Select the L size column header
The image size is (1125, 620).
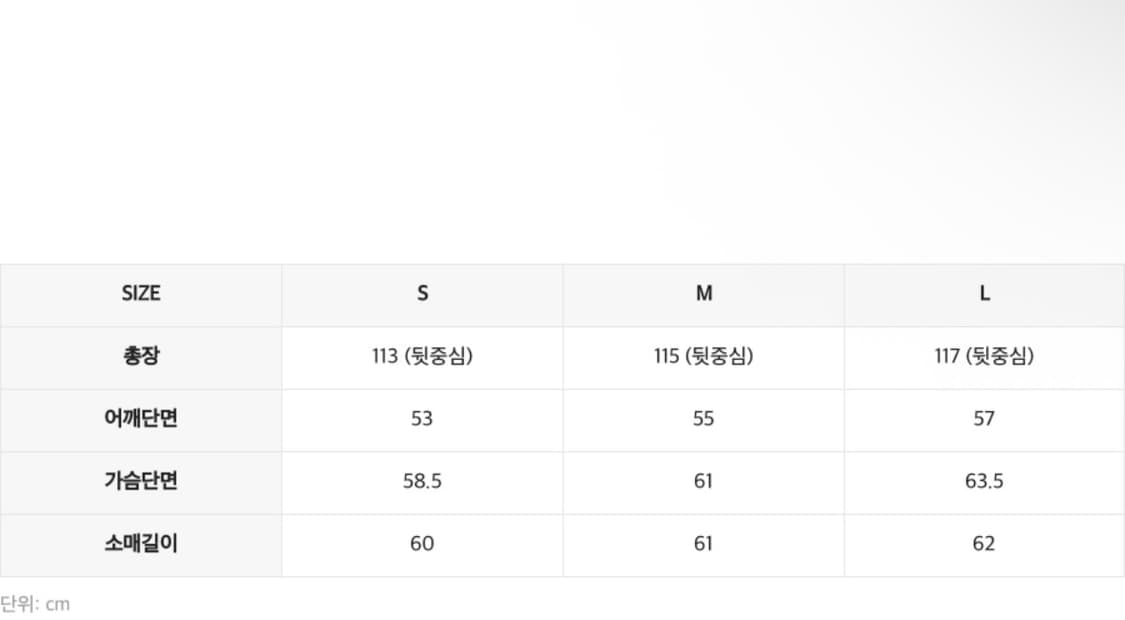click(985, 294)
